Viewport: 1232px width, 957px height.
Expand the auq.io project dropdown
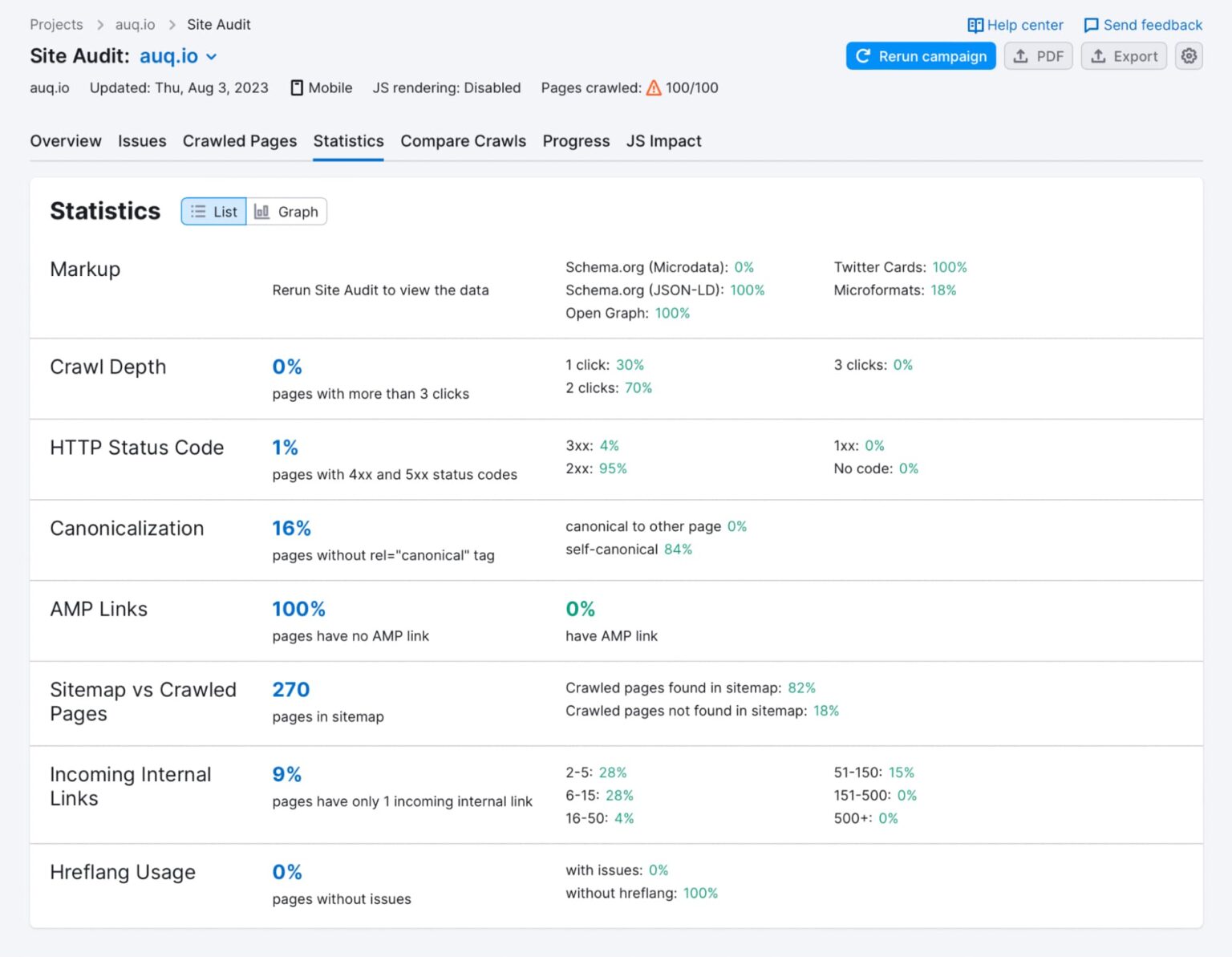point(212,57)
